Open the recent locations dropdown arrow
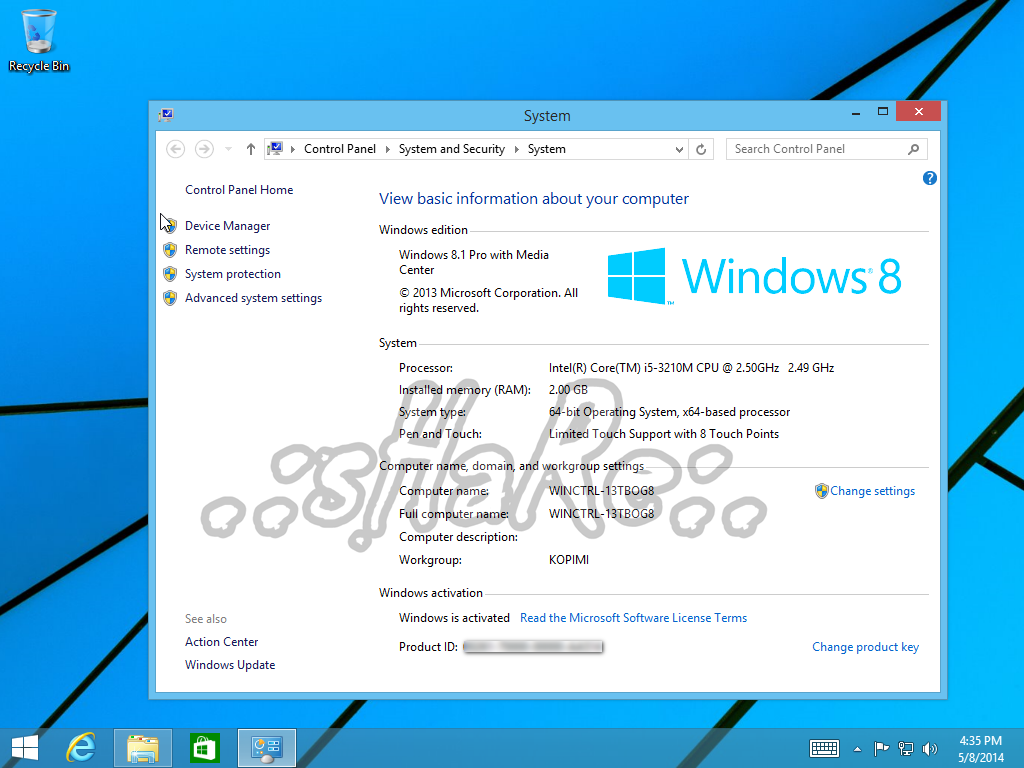The width and height of the screenshot is (1024, 768). pyautogui.click(x=228, y=149)
